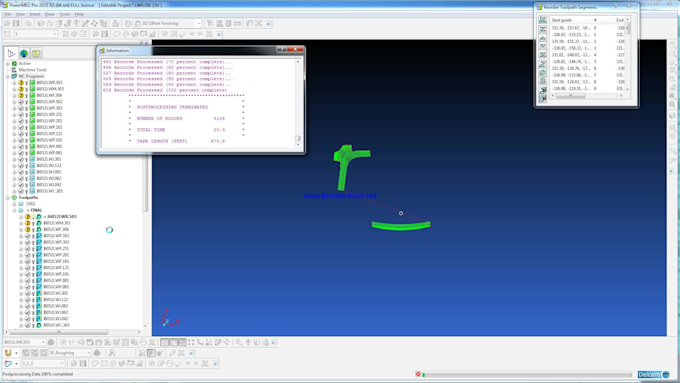Viewport: 680px width, 383px height.
Task: Open the 3D Offset Finishing strategy dropdown
Action: [x=198, y=23]
